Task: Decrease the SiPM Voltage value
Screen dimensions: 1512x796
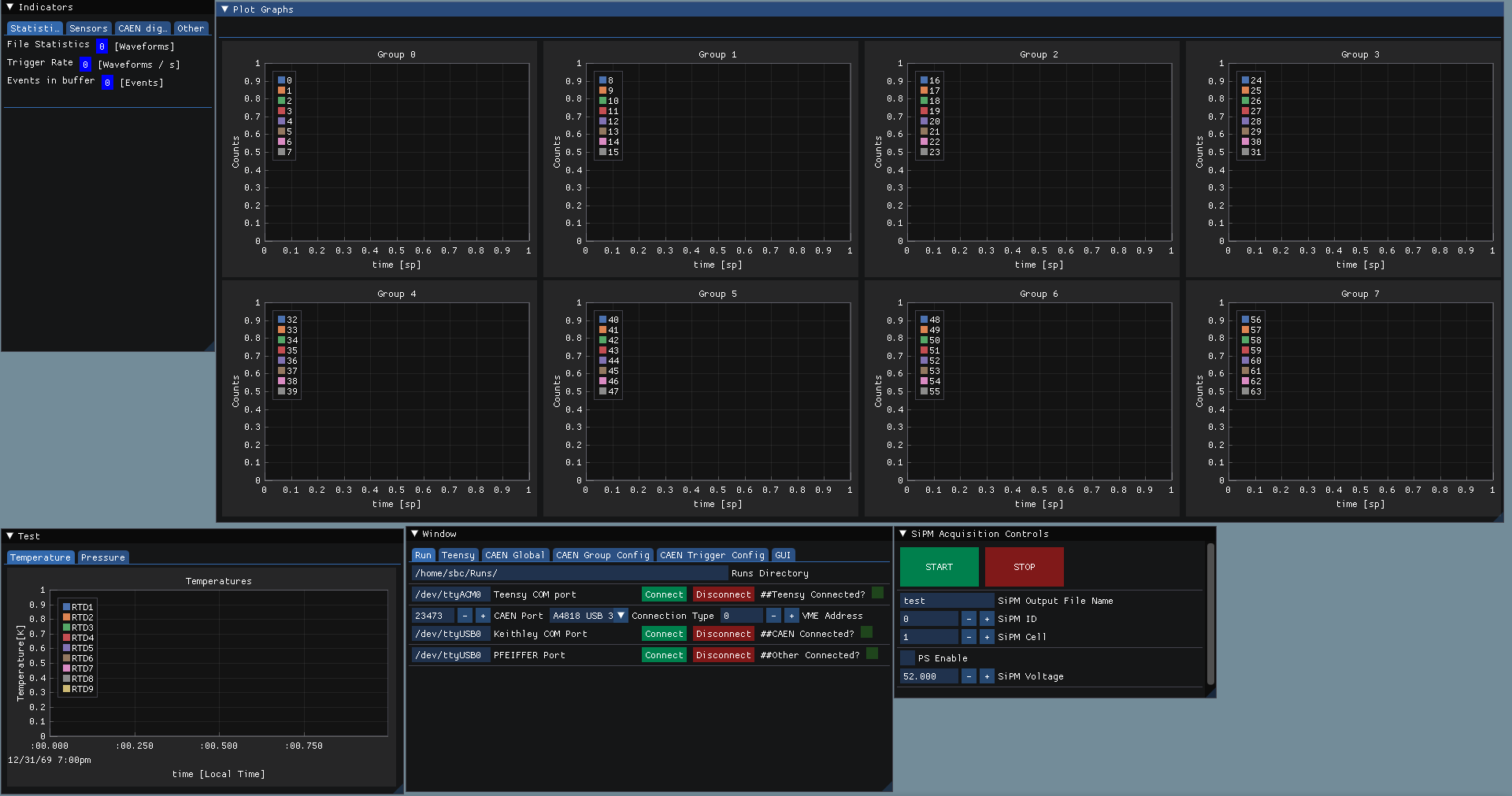Action: pos(969,676)
